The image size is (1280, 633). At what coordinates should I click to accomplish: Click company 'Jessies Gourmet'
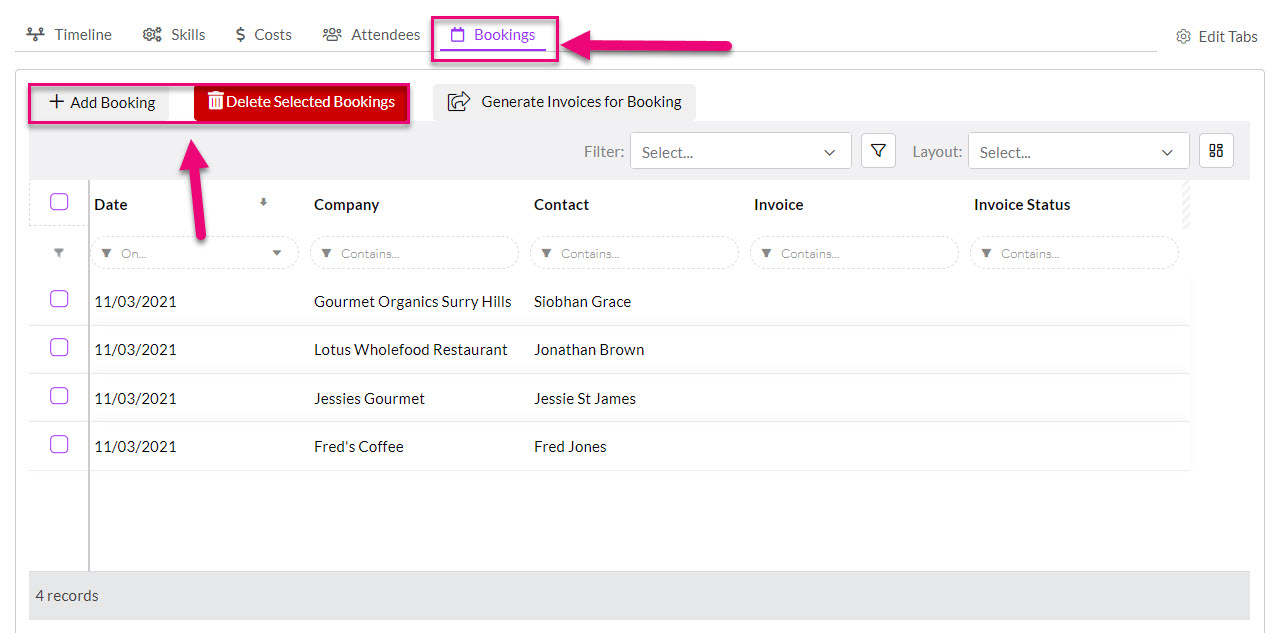[369, 398]
